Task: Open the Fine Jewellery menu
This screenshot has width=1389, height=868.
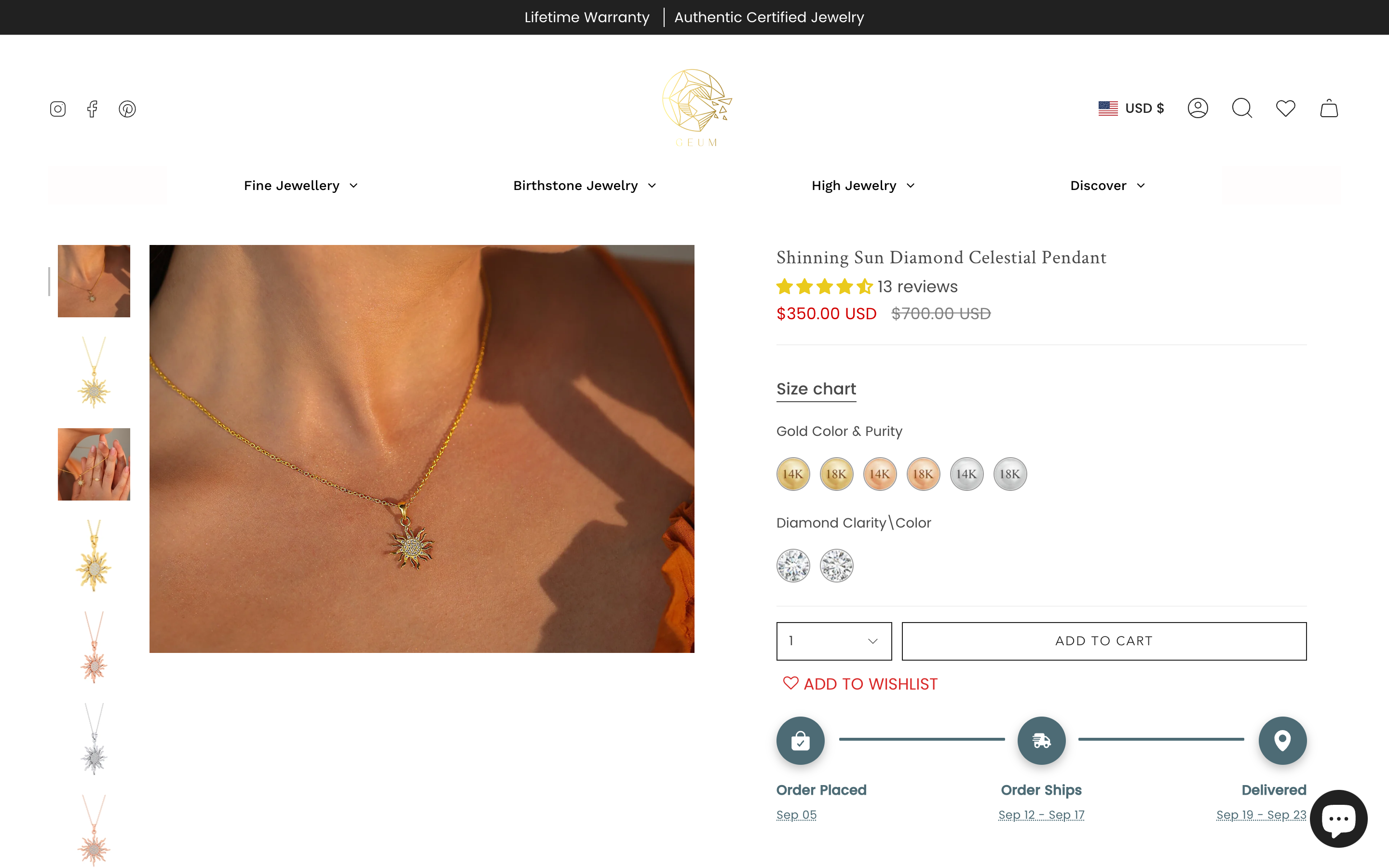Action: coord(300,185)
